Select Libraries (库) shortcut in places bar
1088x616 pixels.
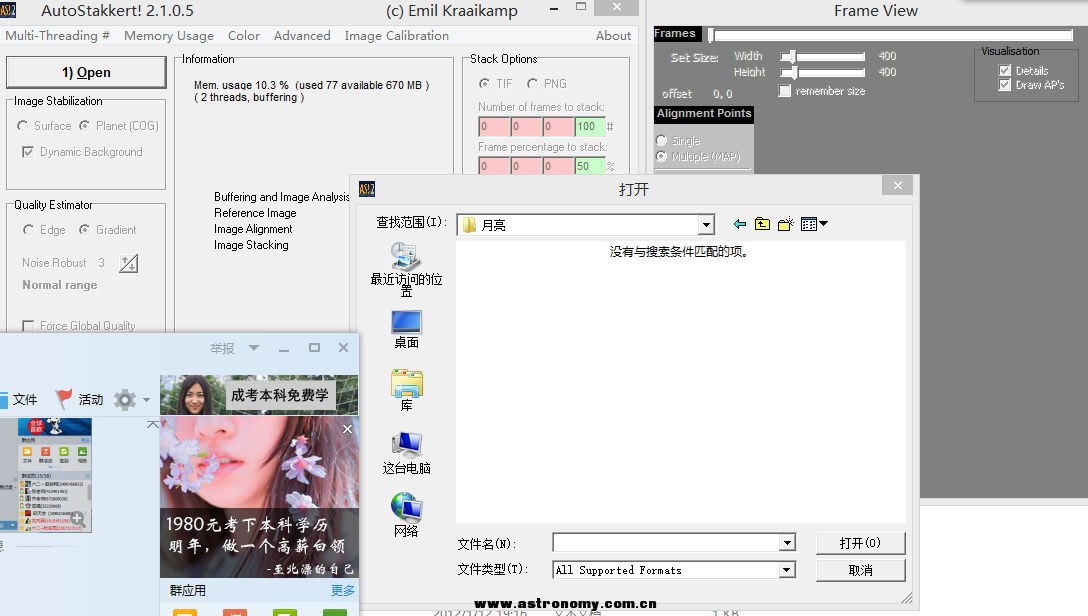click(407, 391)
